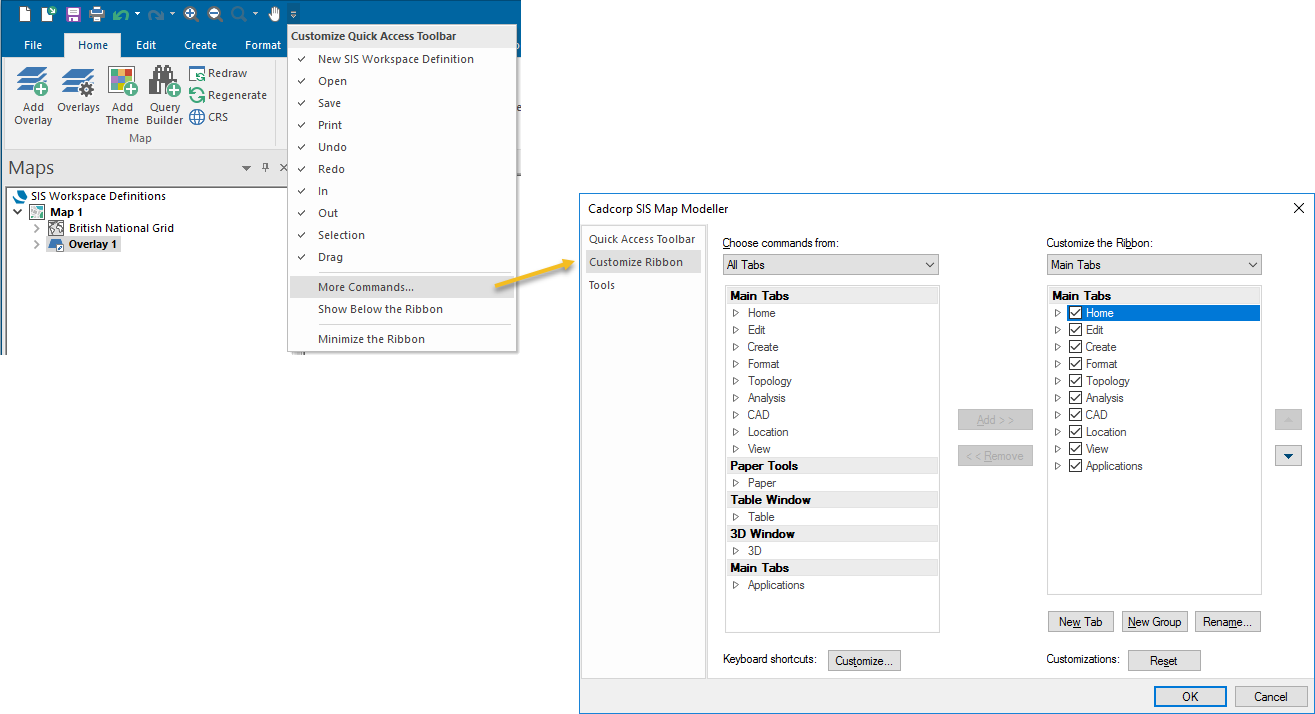Uncheck the Create checkbox in Customize the Ribbon
Viewport: 1315px width, 714px height.
(x=1075, y=347)
